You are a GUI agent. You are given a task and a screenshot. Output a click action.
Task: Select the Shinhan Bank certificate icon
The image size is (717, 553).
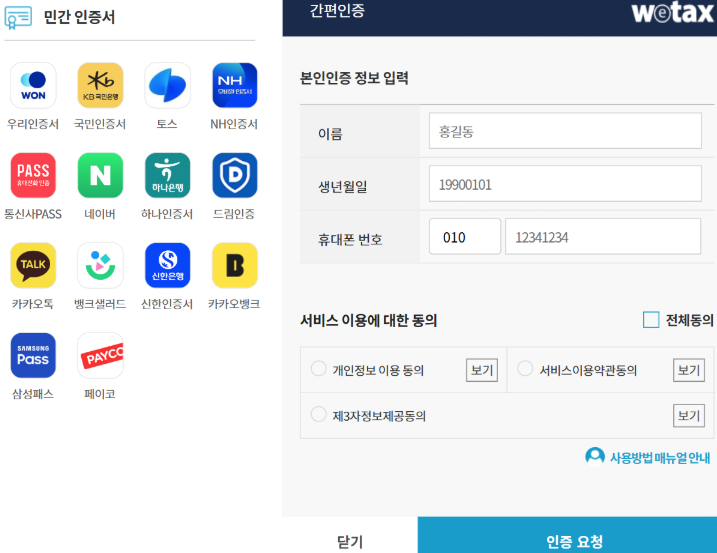pos(167,265)
